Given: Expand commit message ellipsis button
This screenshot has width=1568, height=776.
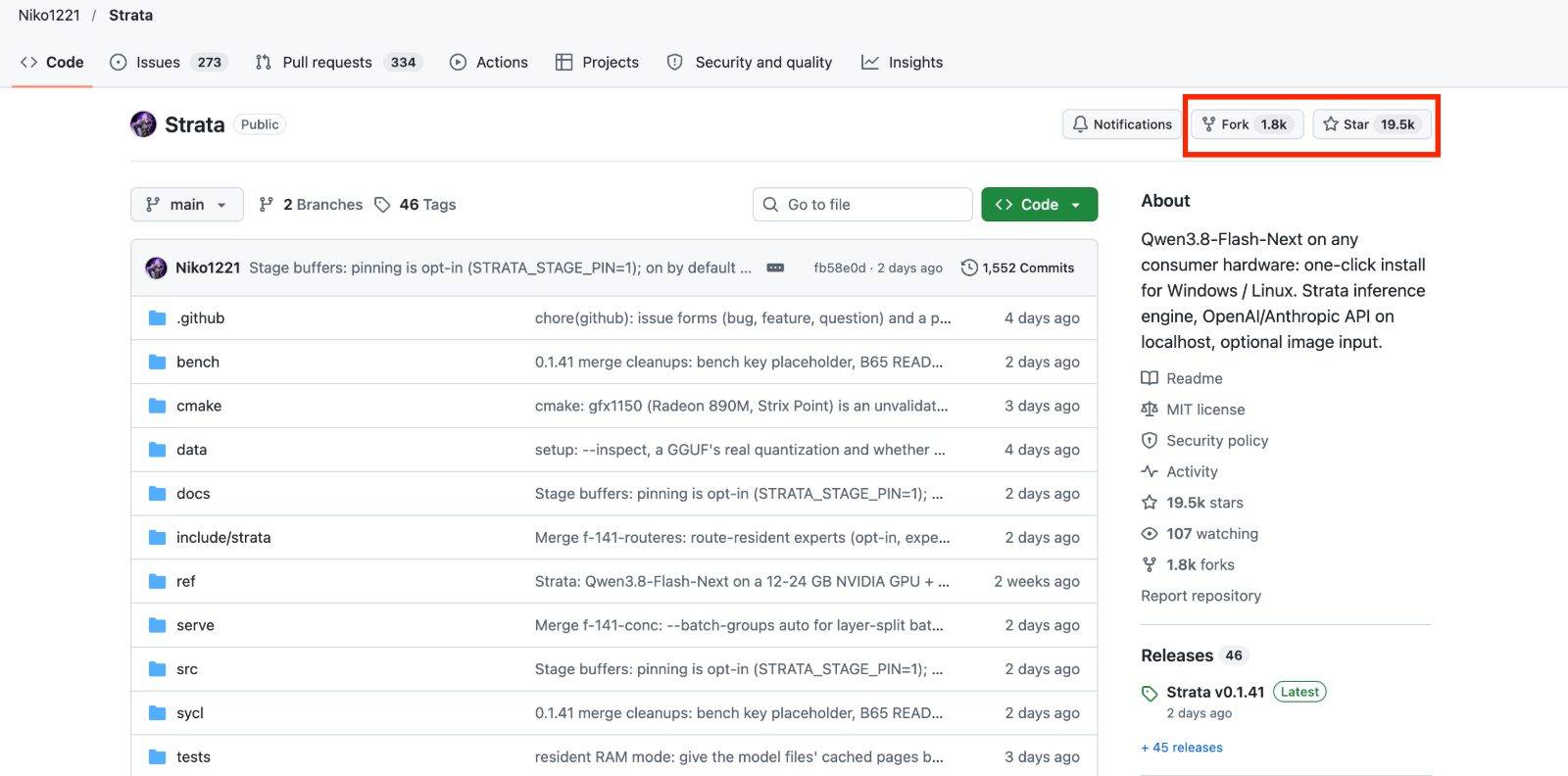Looking at the screenshot, I should click(775, 267).
